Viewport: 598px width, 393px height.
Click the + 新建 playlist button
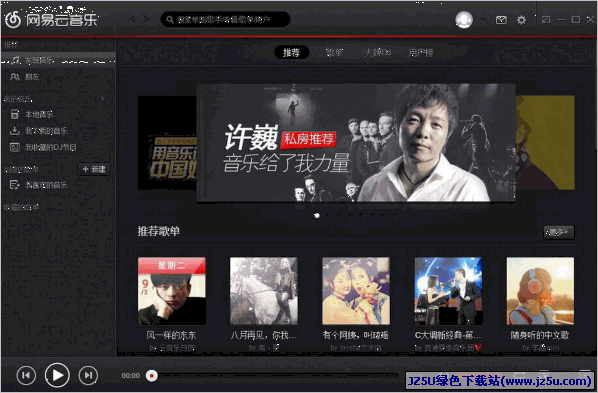pyautogui.click(x=94, y=169)
